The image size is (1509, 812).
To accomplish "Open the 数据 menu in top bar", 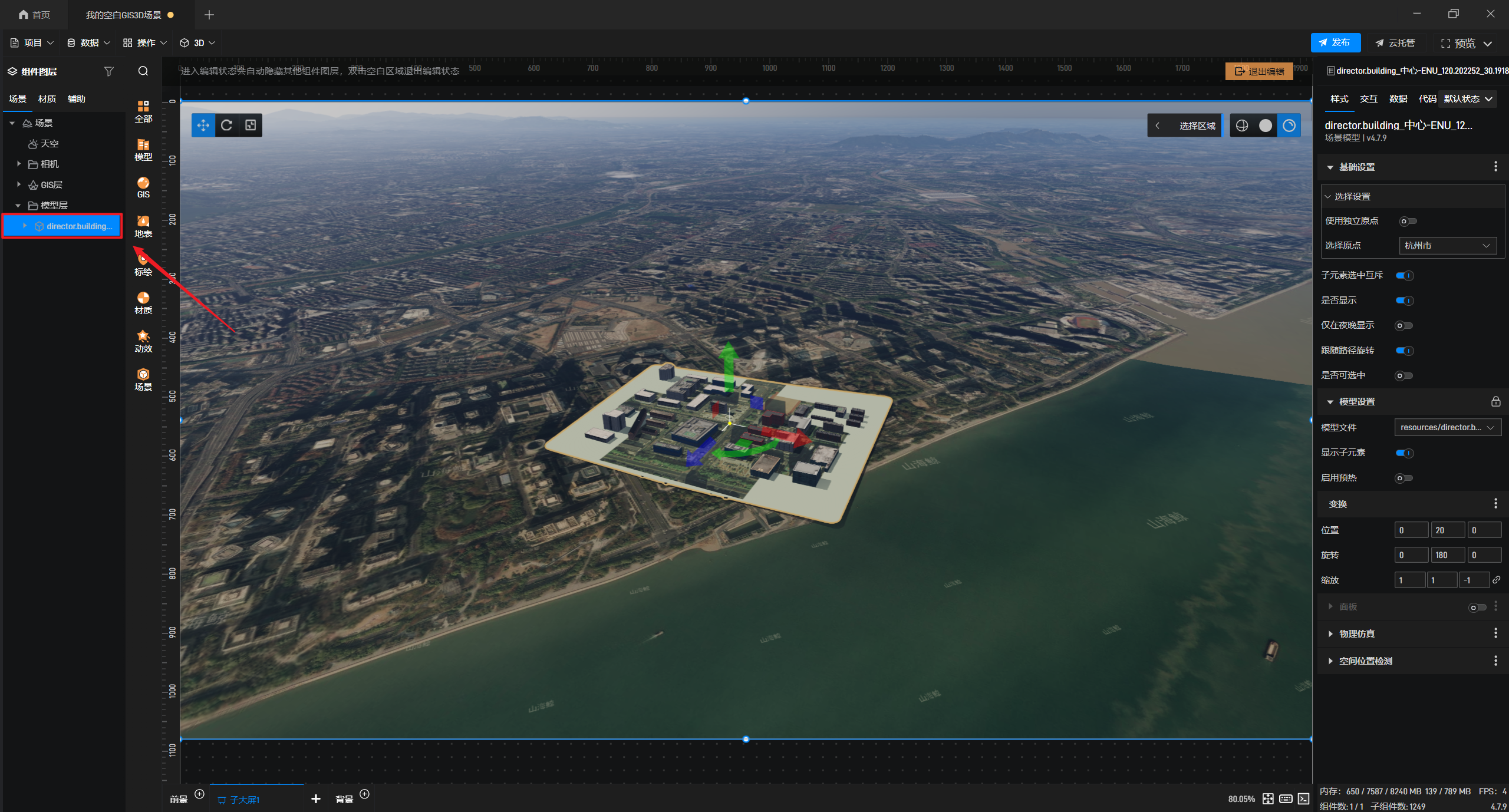I will pos(88,43).
